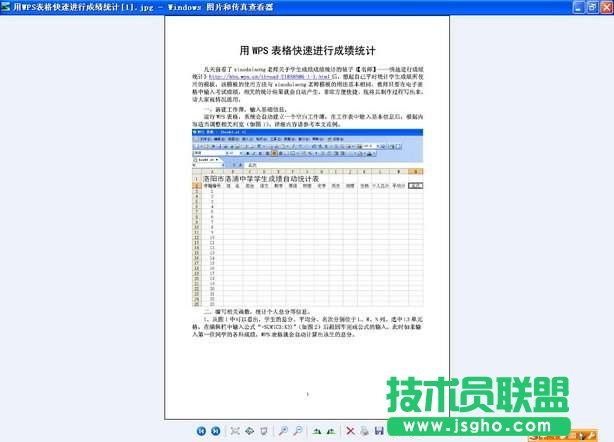Save a copy using the floppy disk icon
This screenshot has width=614, height=442.
(x=379, y=431)
